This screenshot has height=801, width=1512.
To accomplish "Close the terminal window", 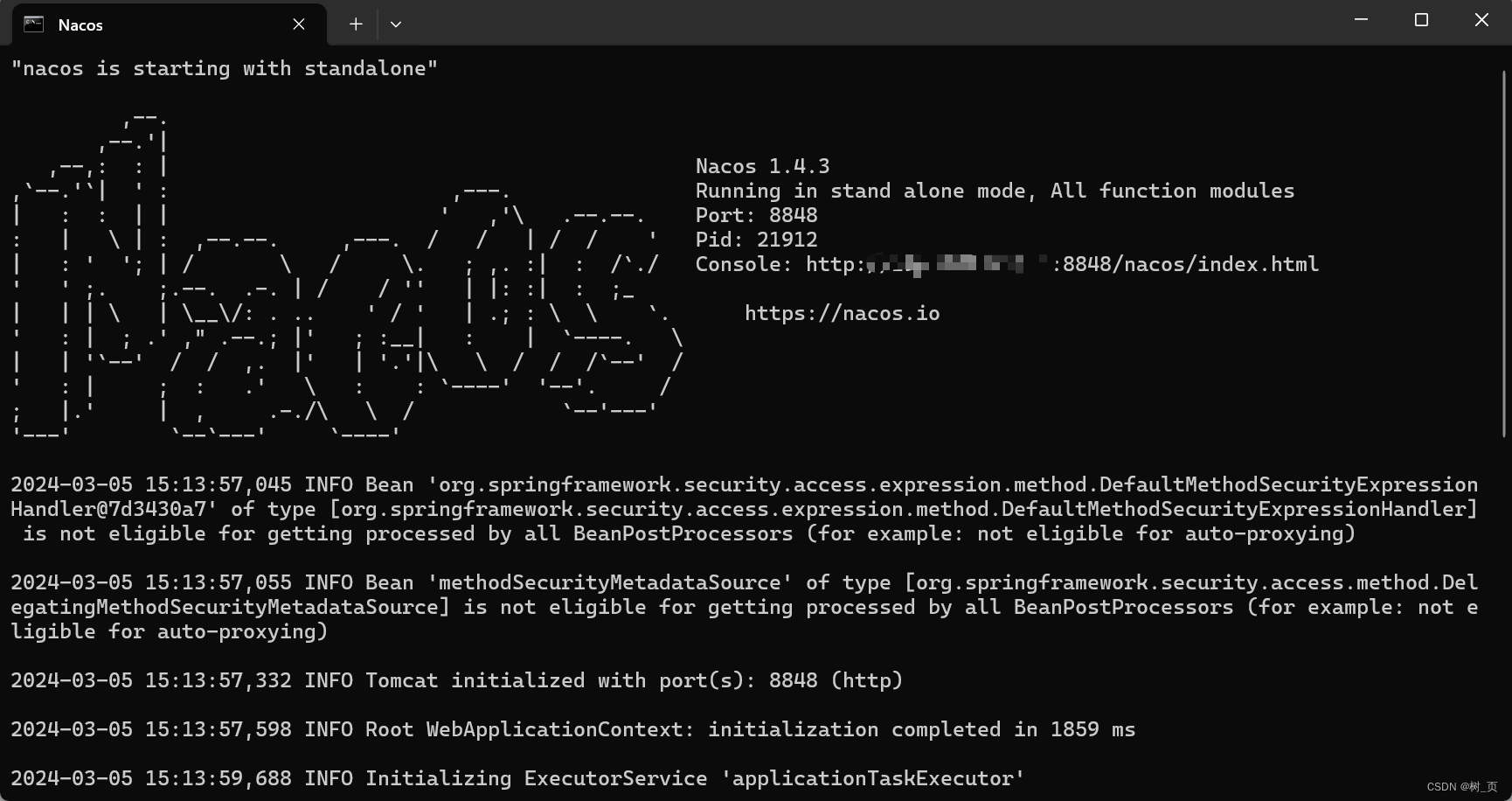I will [1481, 20].
